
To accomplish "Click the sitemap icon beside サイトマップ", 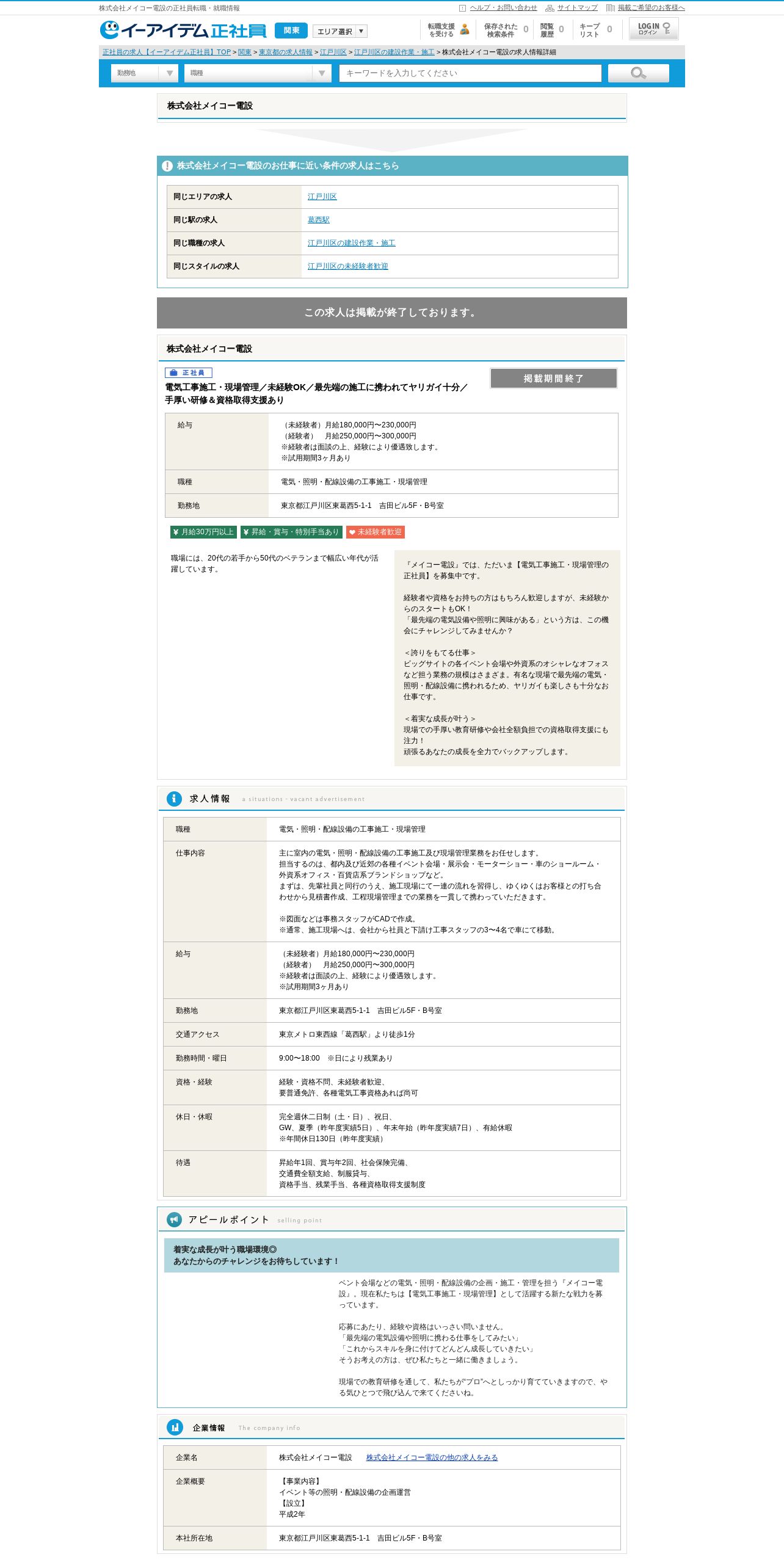I will (550, 8).
